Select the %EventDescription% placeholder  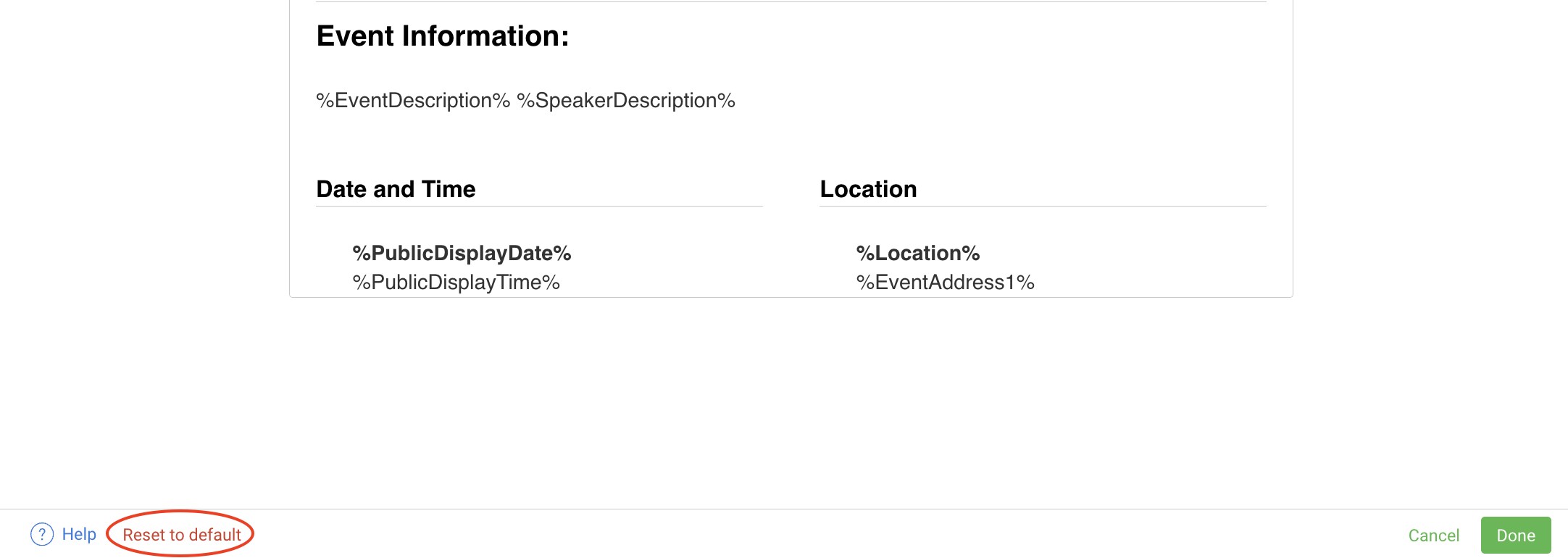click(x=413, y=101)
